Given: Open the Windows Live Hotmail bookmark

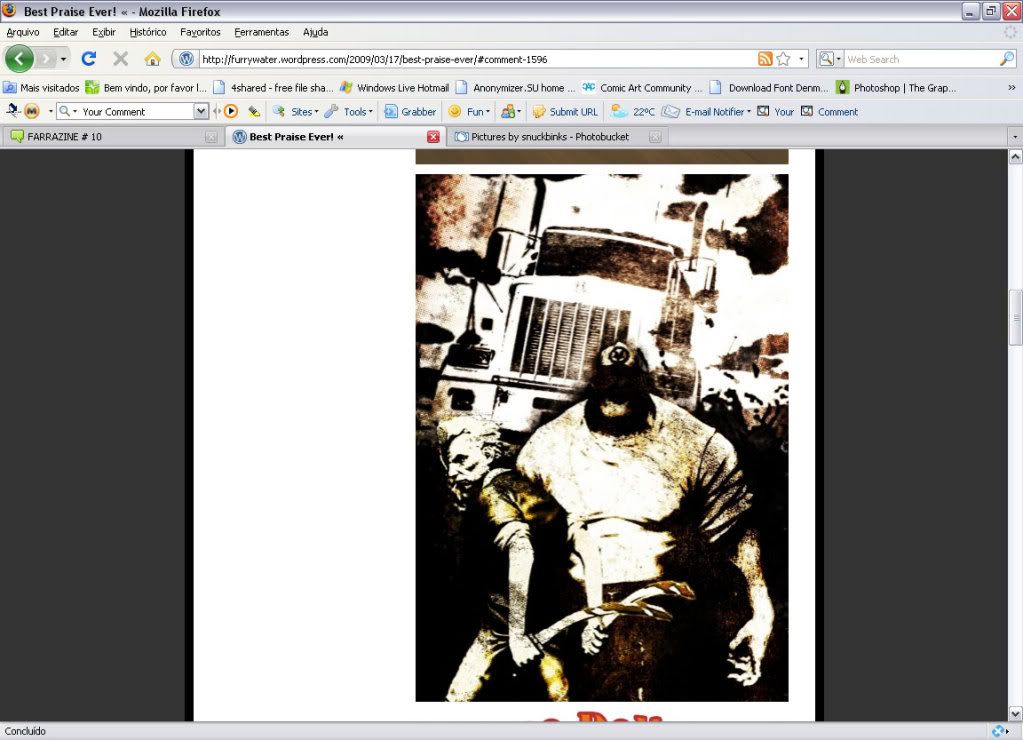Looking at the screenshot, I should coord(395,87).
